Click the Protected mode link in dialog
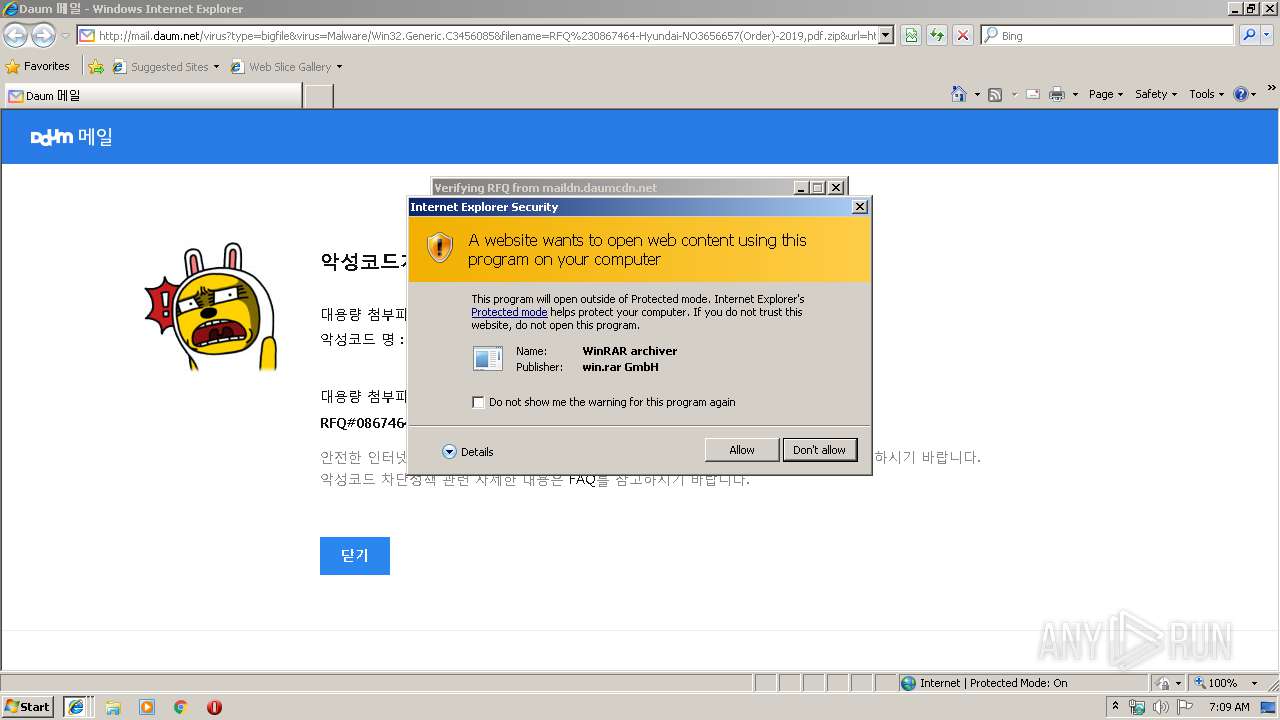Image resolution: width=1280 pixels, height=720 pixels. click(509, 312)
